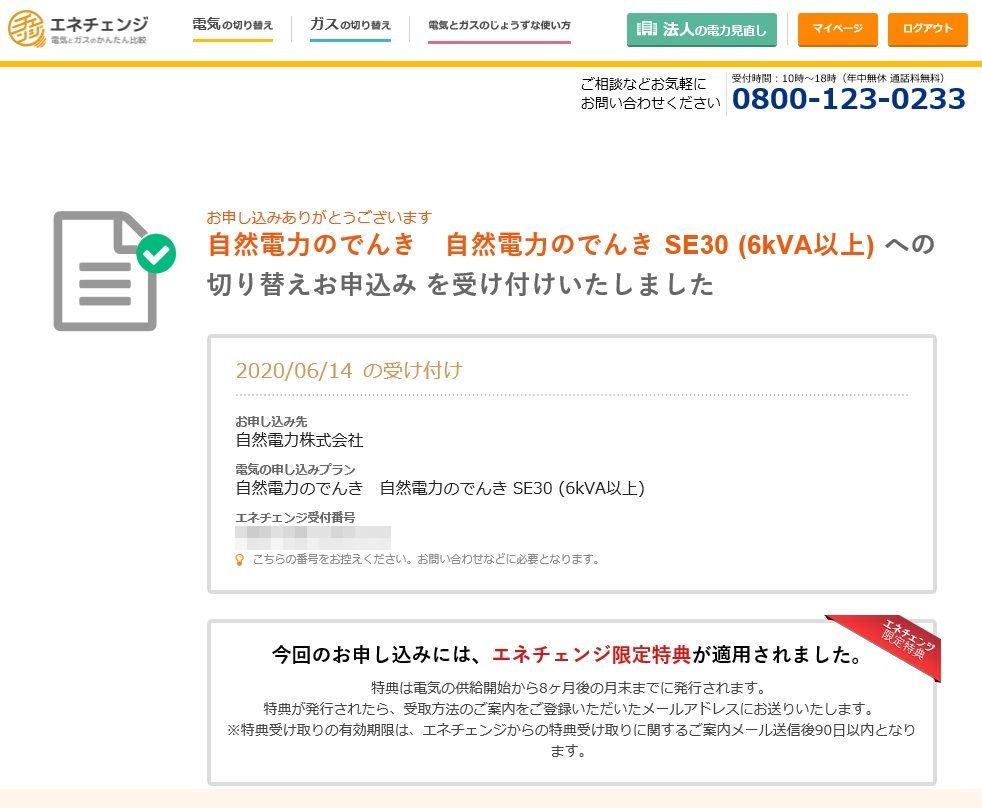Go to マイページ

tap(837, 29)
